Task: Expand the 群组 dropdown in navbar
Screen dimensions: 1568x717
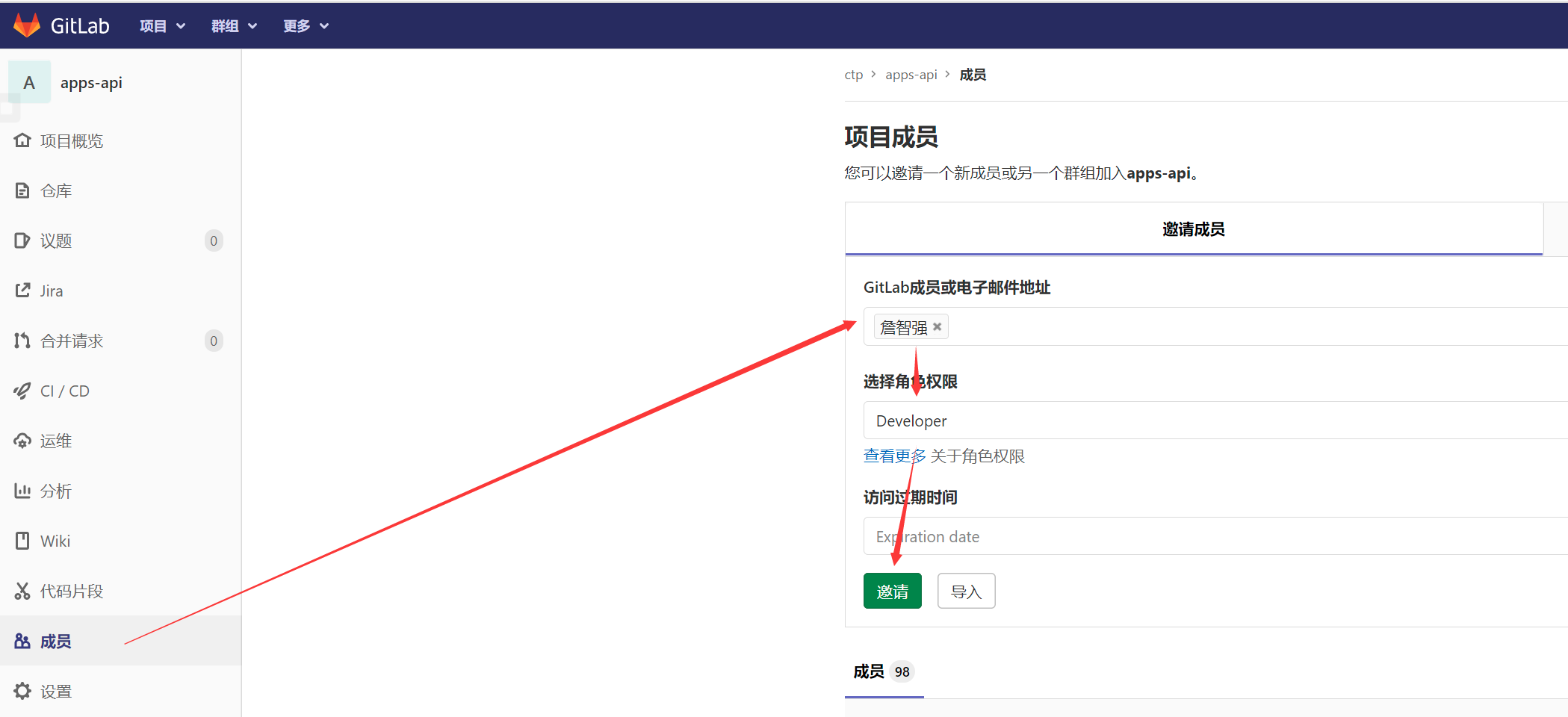Action: pyautogui.click(x=234, y=26)
